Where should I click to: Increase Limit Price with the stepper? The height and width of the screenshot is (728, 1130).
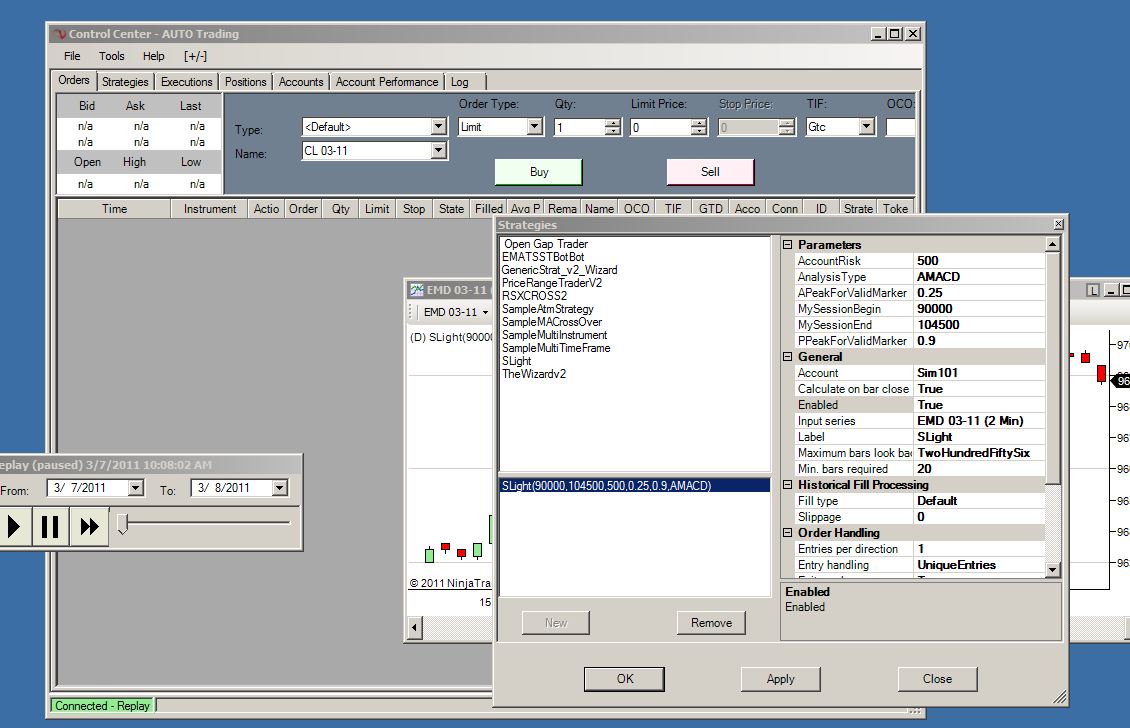(698, 123)
